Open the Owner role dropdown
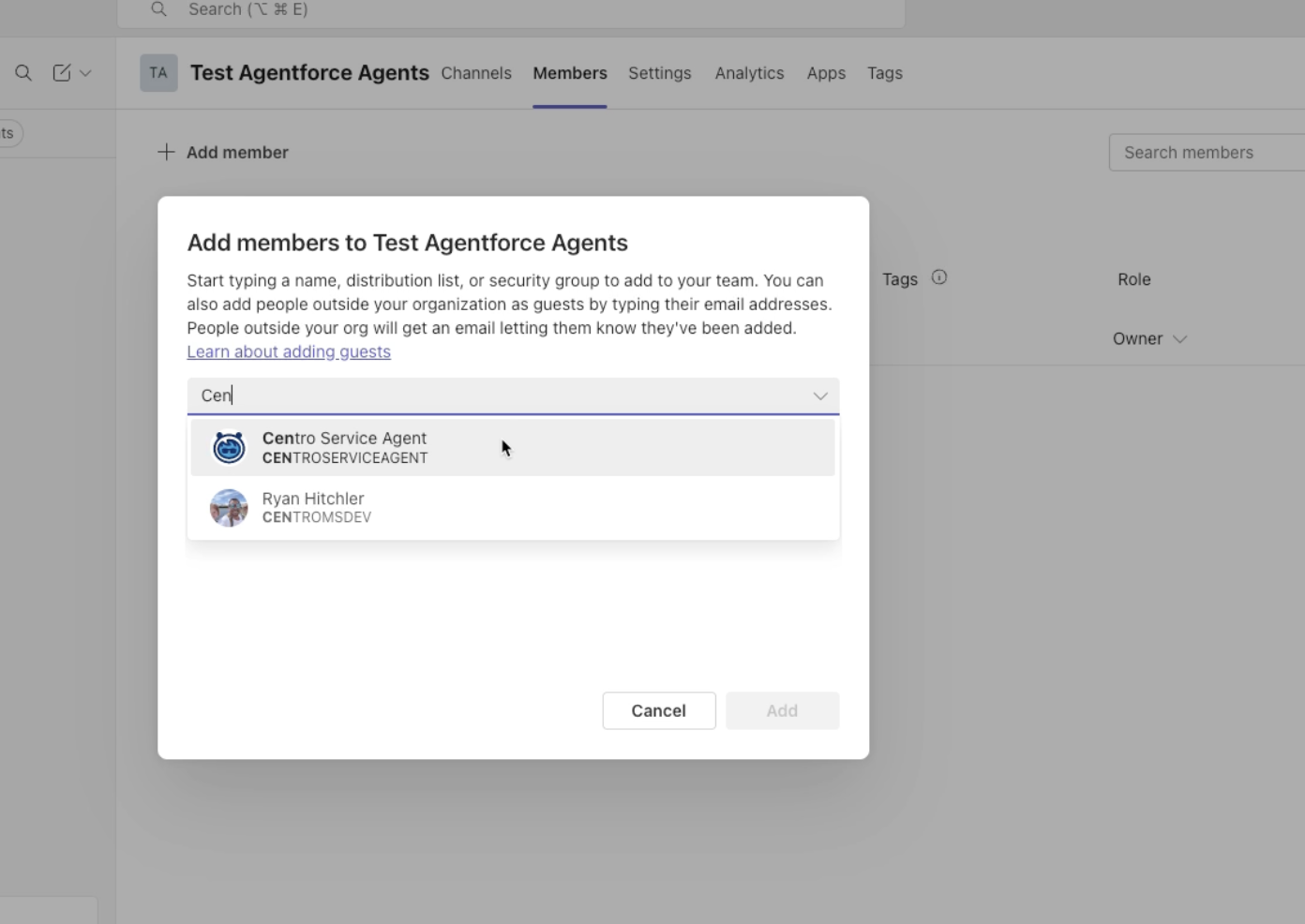Screen dimensions: 1305x924 click(x=1150, y=339)
